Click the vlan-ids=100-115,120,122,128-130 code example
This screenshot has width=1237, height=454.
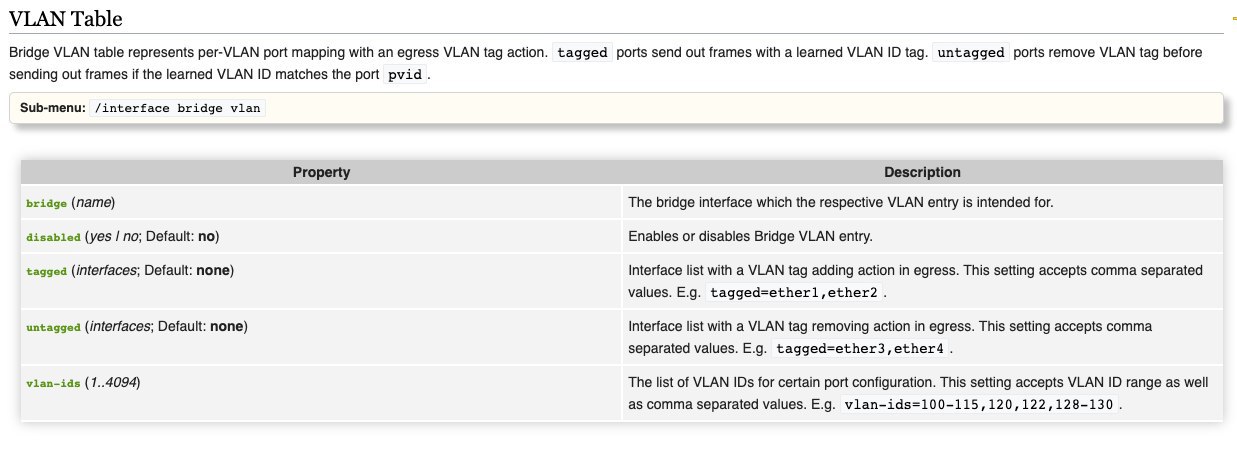[978, 405]
